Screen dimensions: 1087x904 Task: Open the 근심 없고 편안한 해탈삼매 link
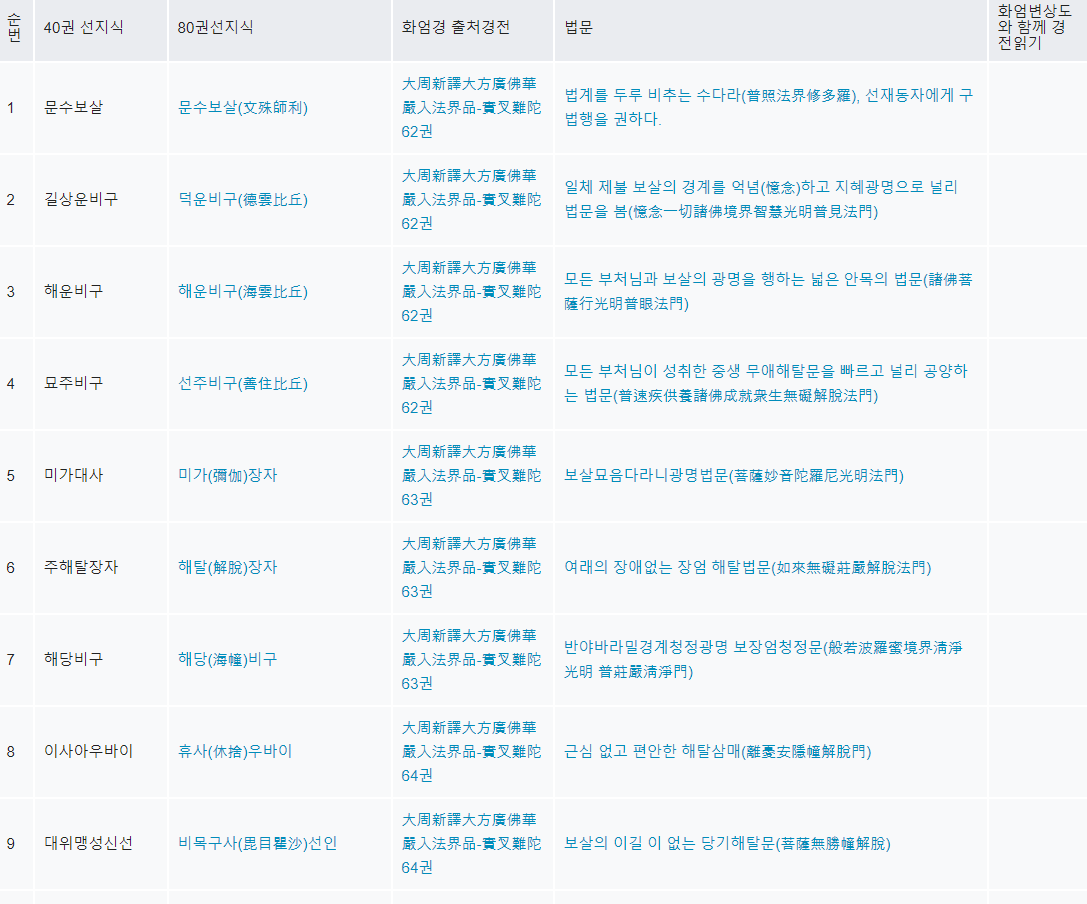coord(717,751)
